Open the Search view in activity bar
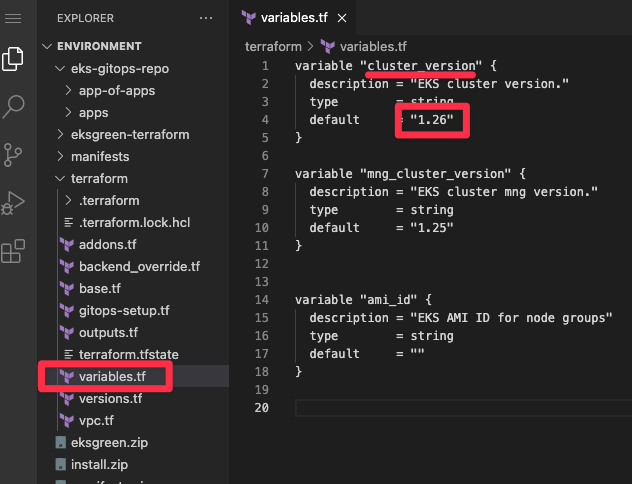 coord(13,106)
